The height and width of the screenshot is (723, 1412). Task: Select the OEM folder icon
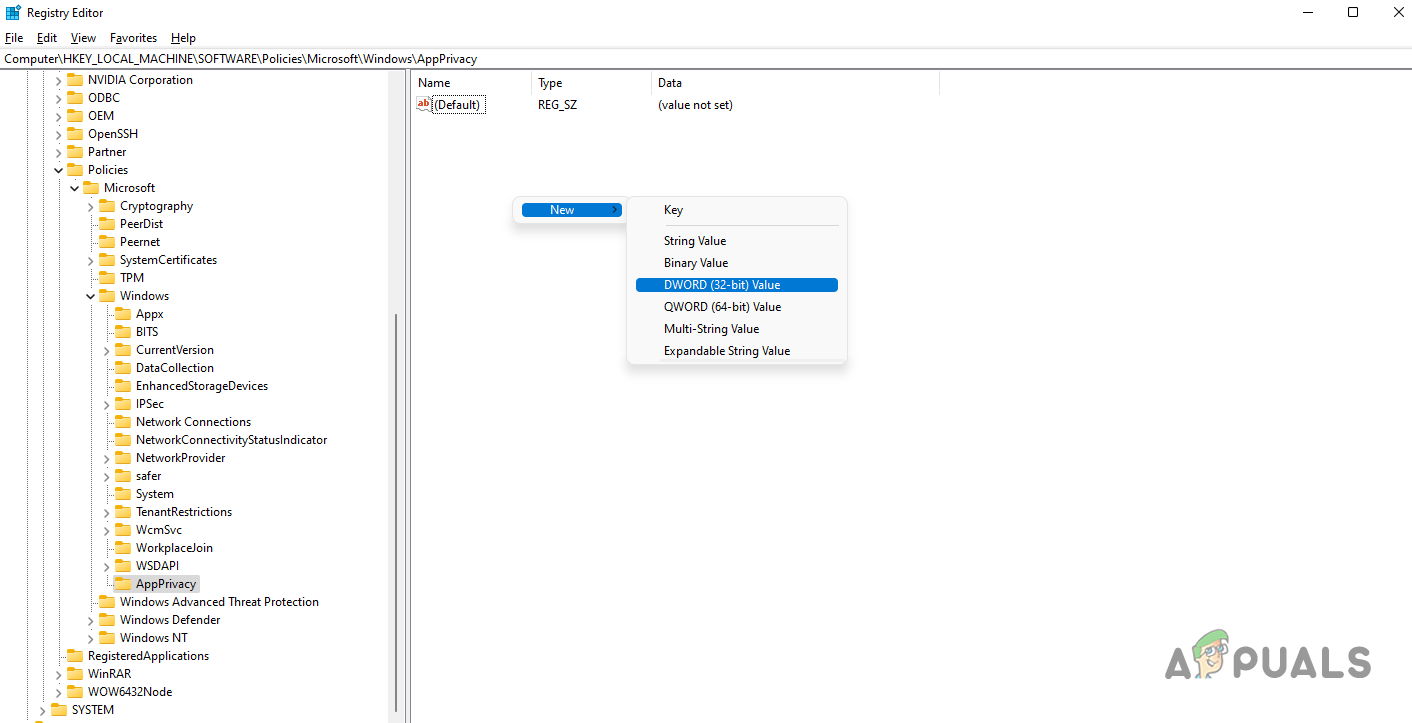click(x=75, y=116)
